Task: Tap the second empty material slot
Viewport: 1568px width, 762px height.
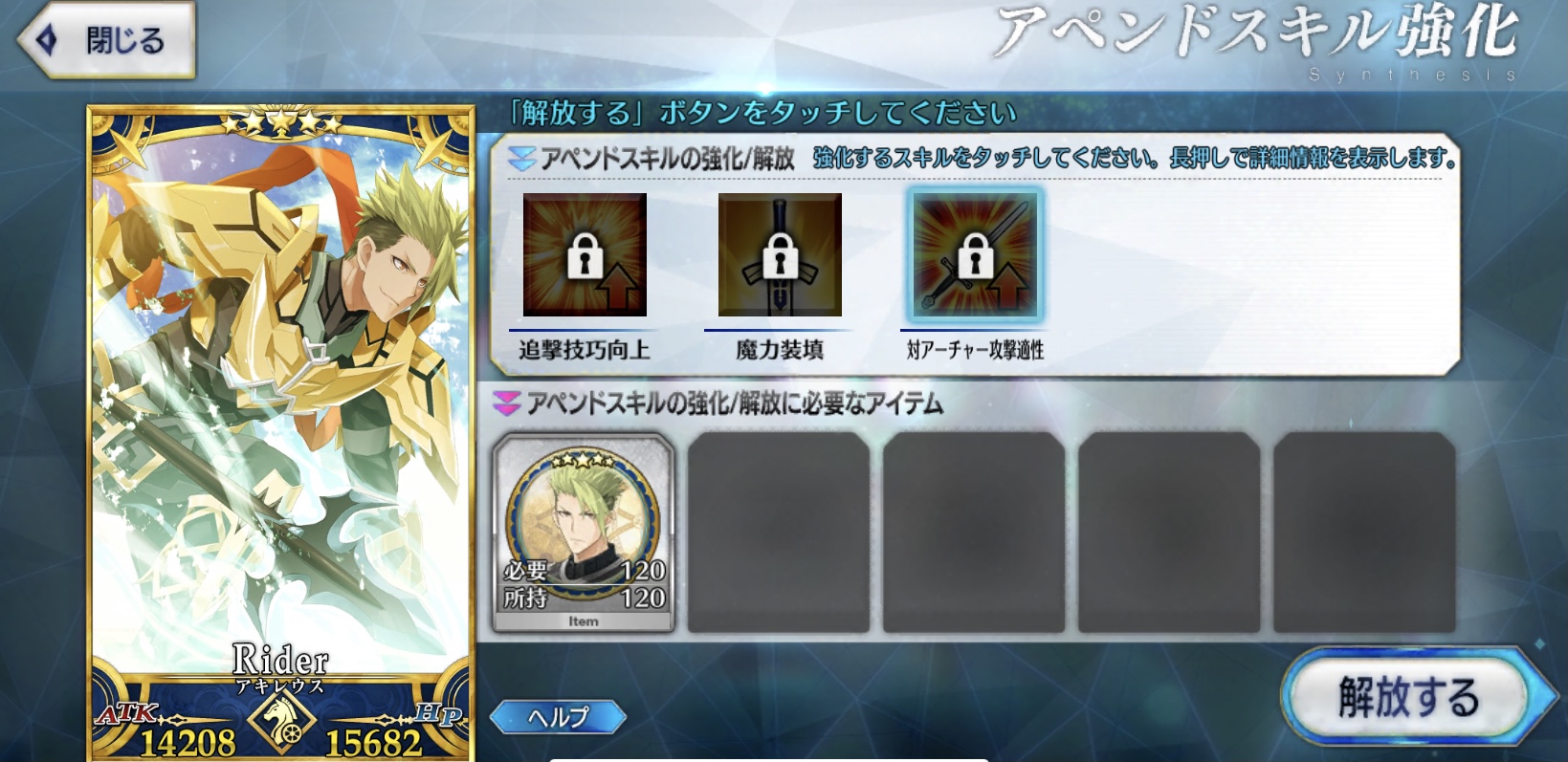Action: click(x=779, y=532)
